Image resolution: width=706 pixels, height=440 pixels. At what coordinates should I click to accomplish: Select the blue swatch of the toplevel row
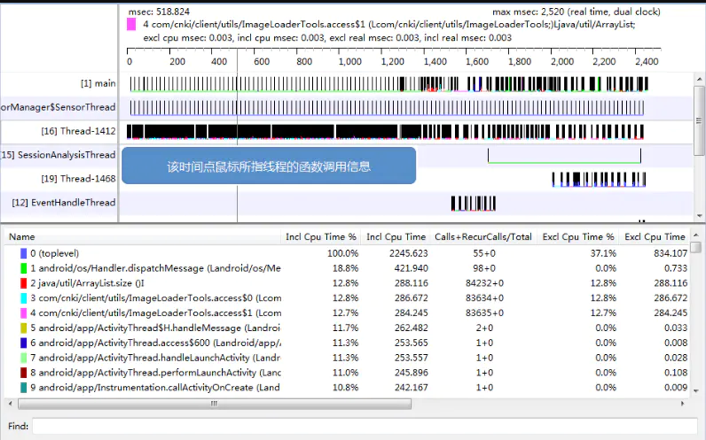24,254
